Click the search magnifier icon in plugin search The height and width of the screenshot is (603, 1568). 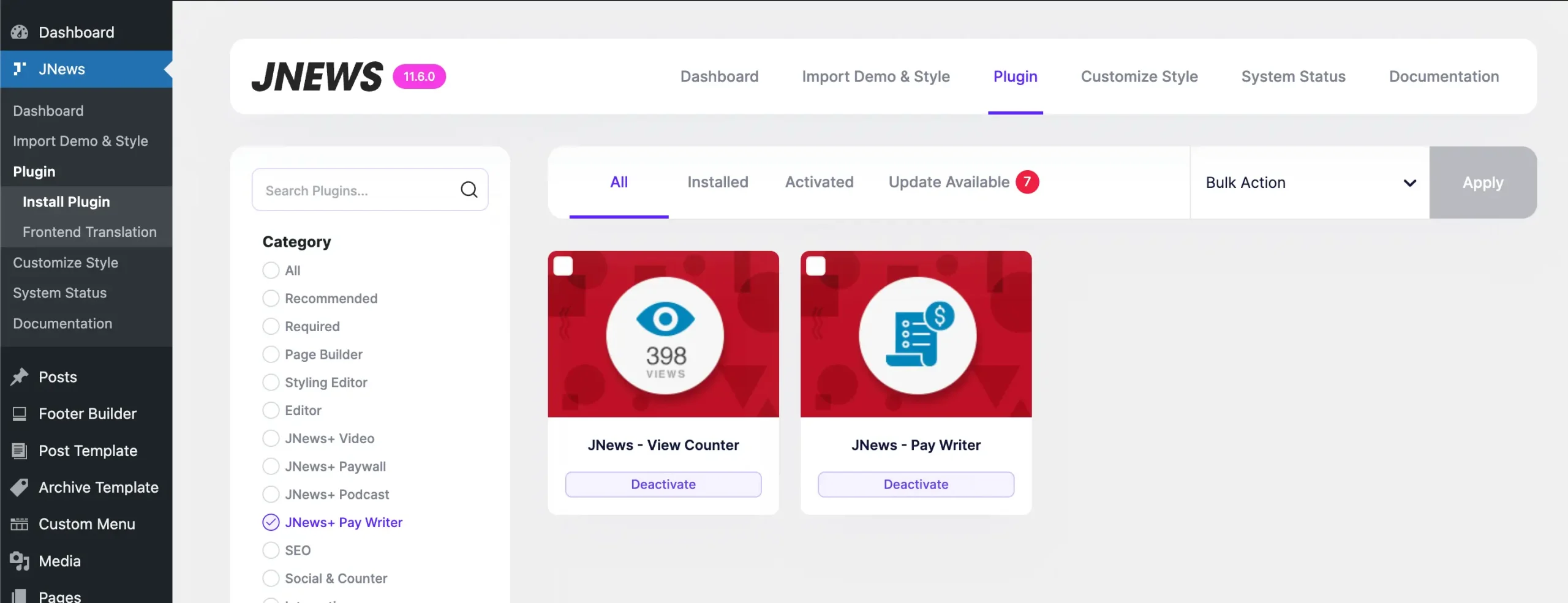469,190
